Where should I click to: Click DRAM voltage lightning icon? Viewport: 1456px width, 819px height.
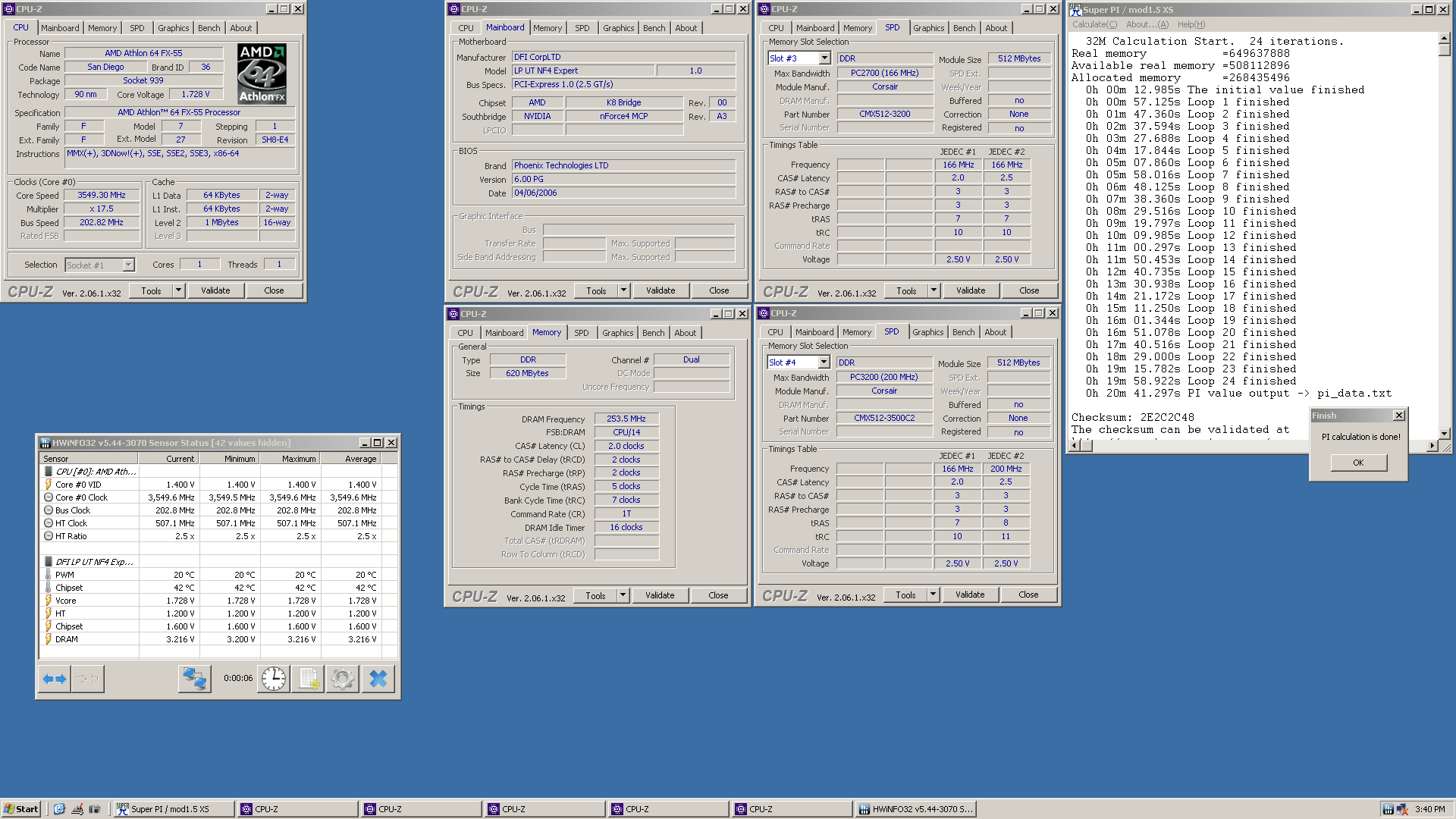pos(49,639)
